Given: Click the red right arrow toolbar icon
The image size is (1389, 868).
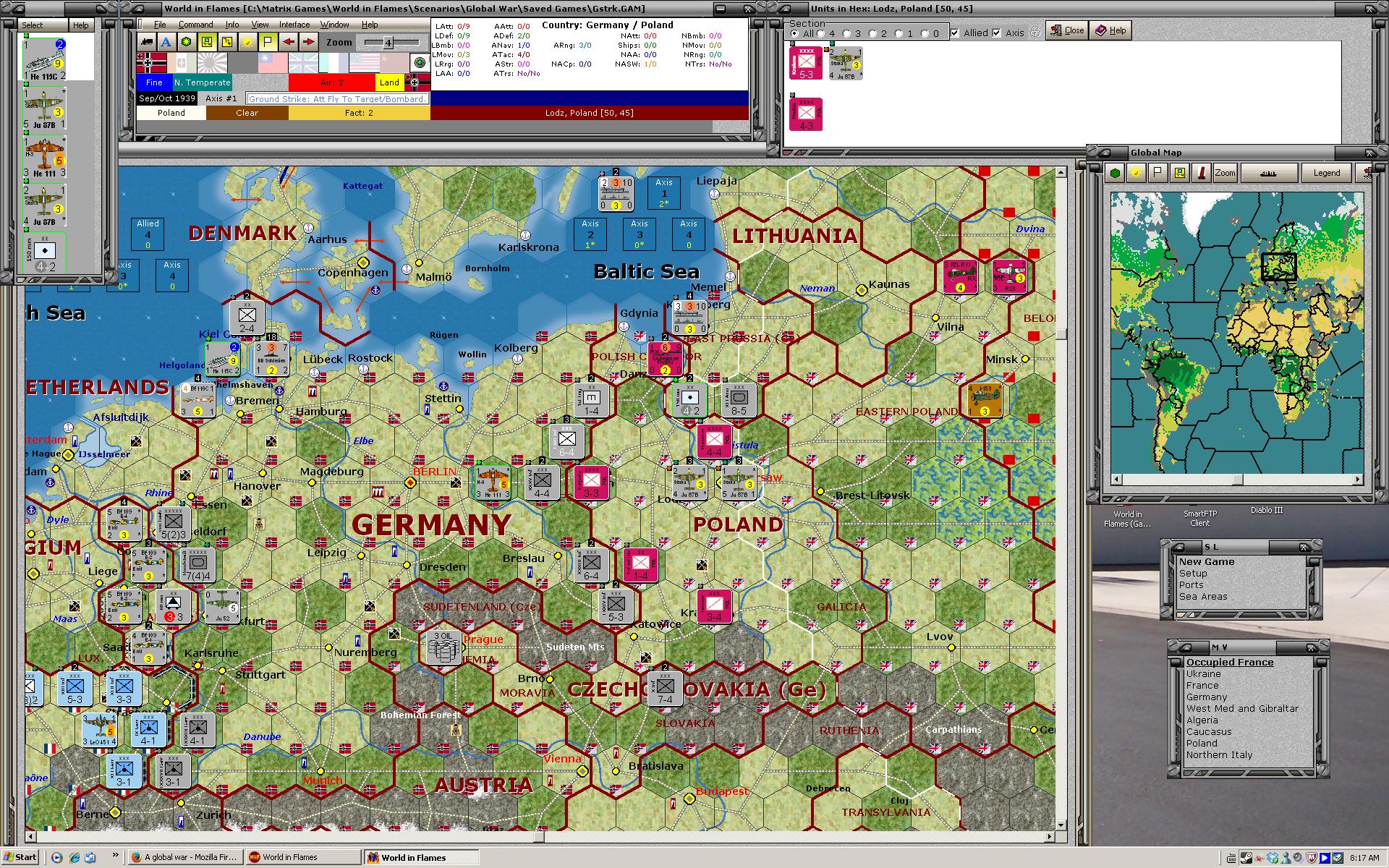Looking at the screenshot, I should (309, 42).
